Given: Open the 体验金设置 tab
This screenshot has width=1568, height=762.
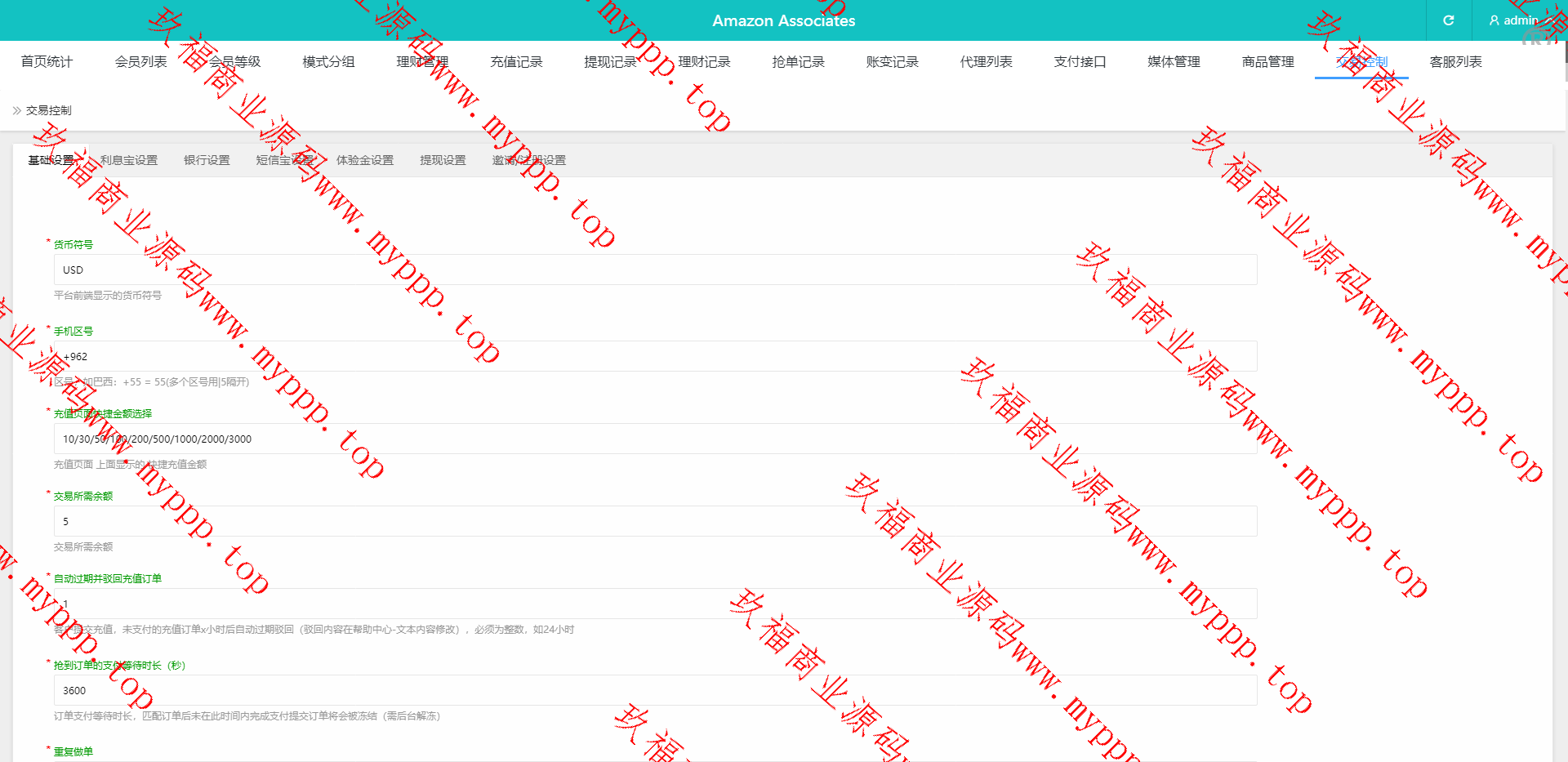Looking at the screenshot, I should tap(365, 160).
